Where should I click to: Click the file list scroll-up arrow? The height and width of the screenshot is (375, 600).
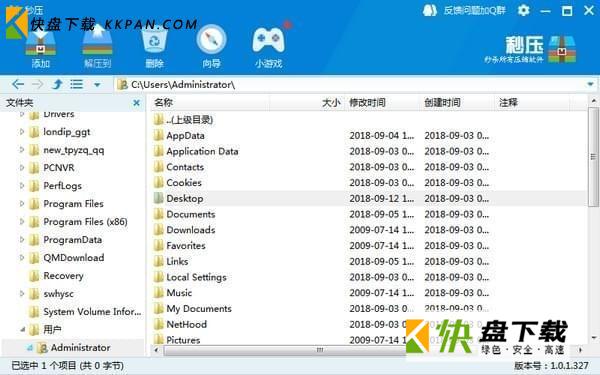[x=593, y=101]
